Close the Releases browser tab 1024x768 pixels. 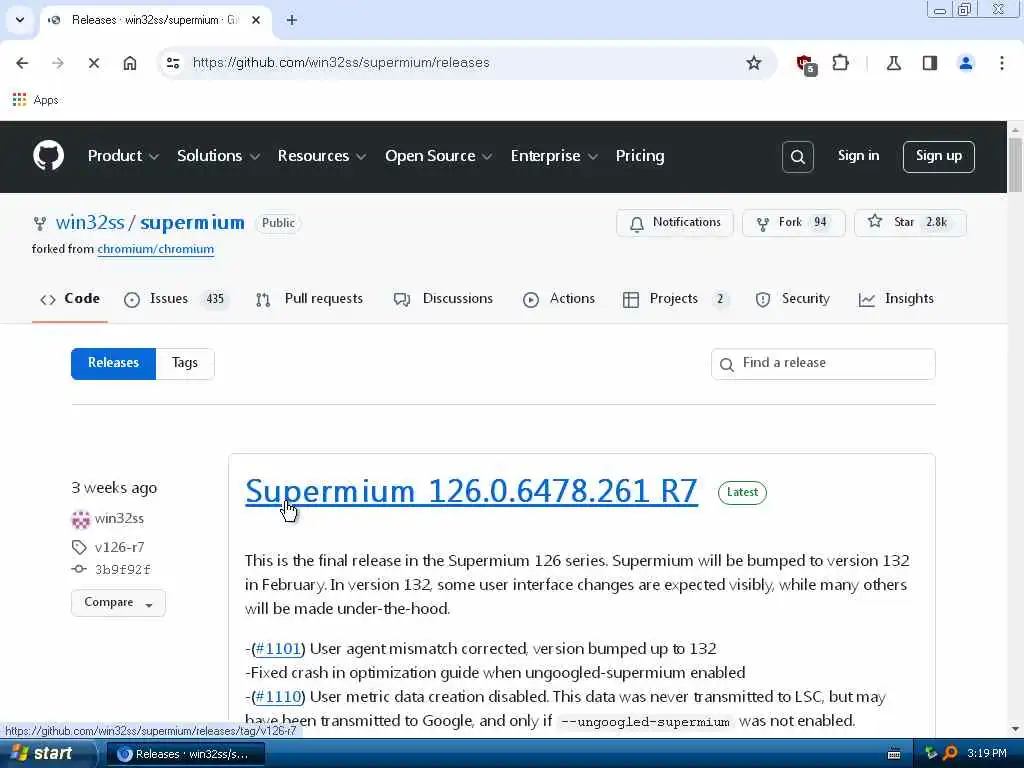point(256,20)
